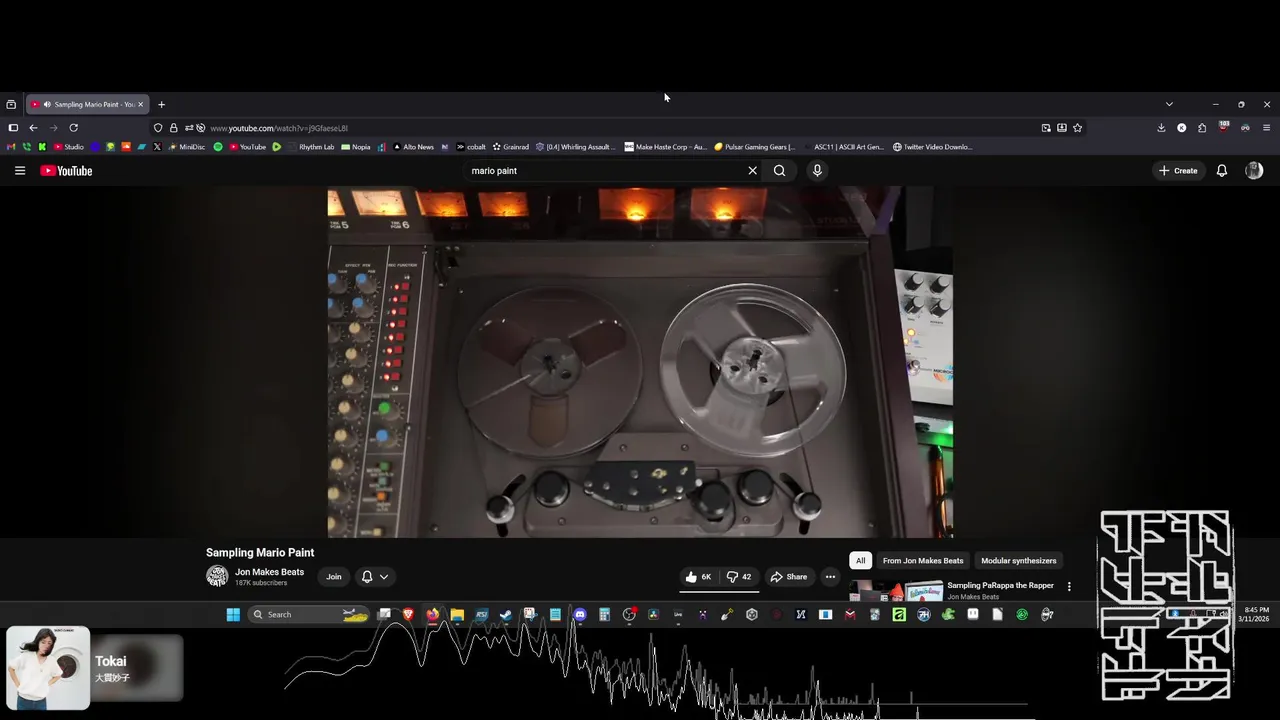Dislike the video showing 42

(739, 577)
